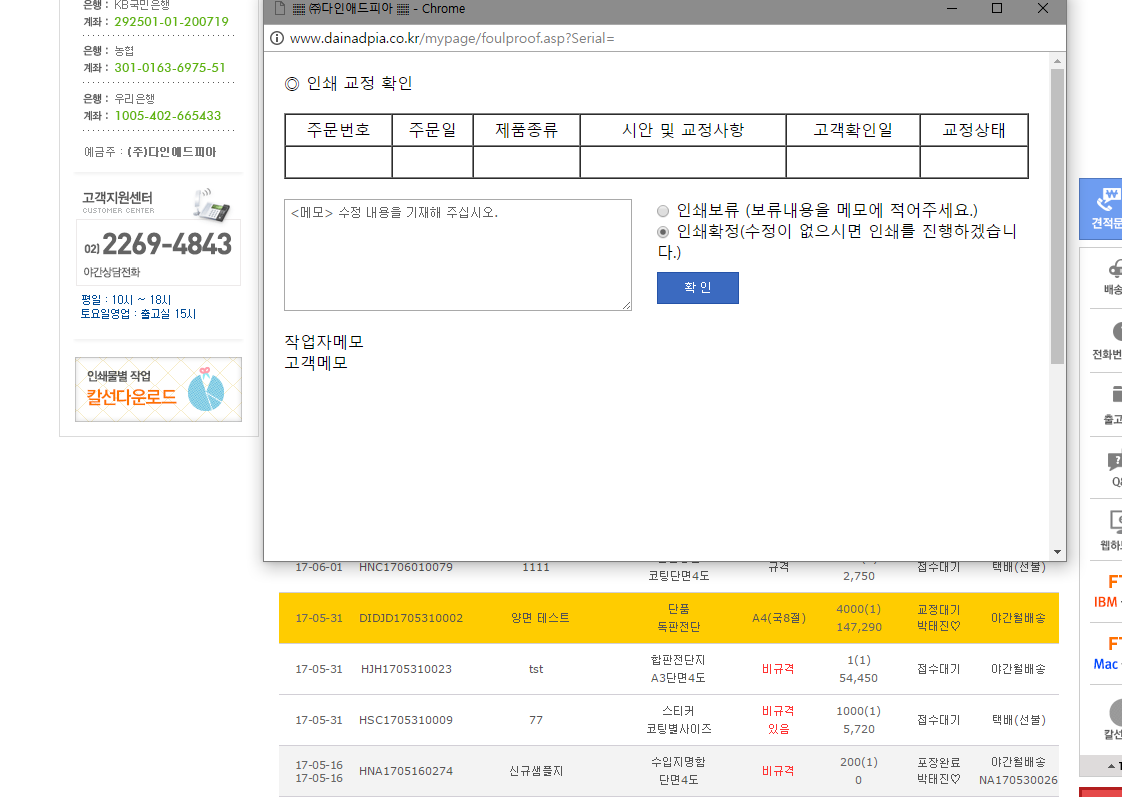
Task: Click the popup scrollbar down arrow
Action: point(1057,552)
